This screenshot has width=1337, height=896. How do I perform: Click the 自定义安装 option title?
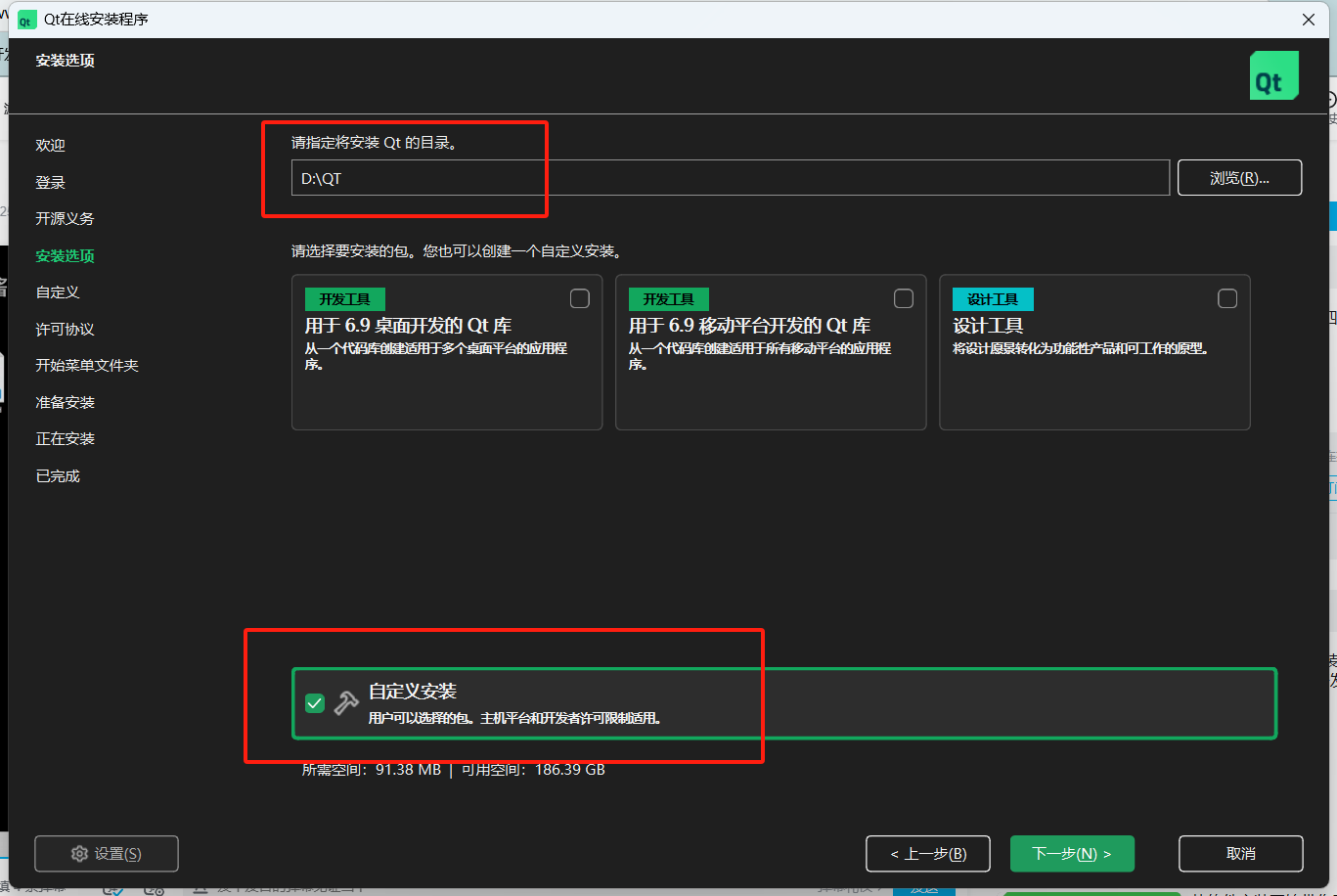coord(412,692)
